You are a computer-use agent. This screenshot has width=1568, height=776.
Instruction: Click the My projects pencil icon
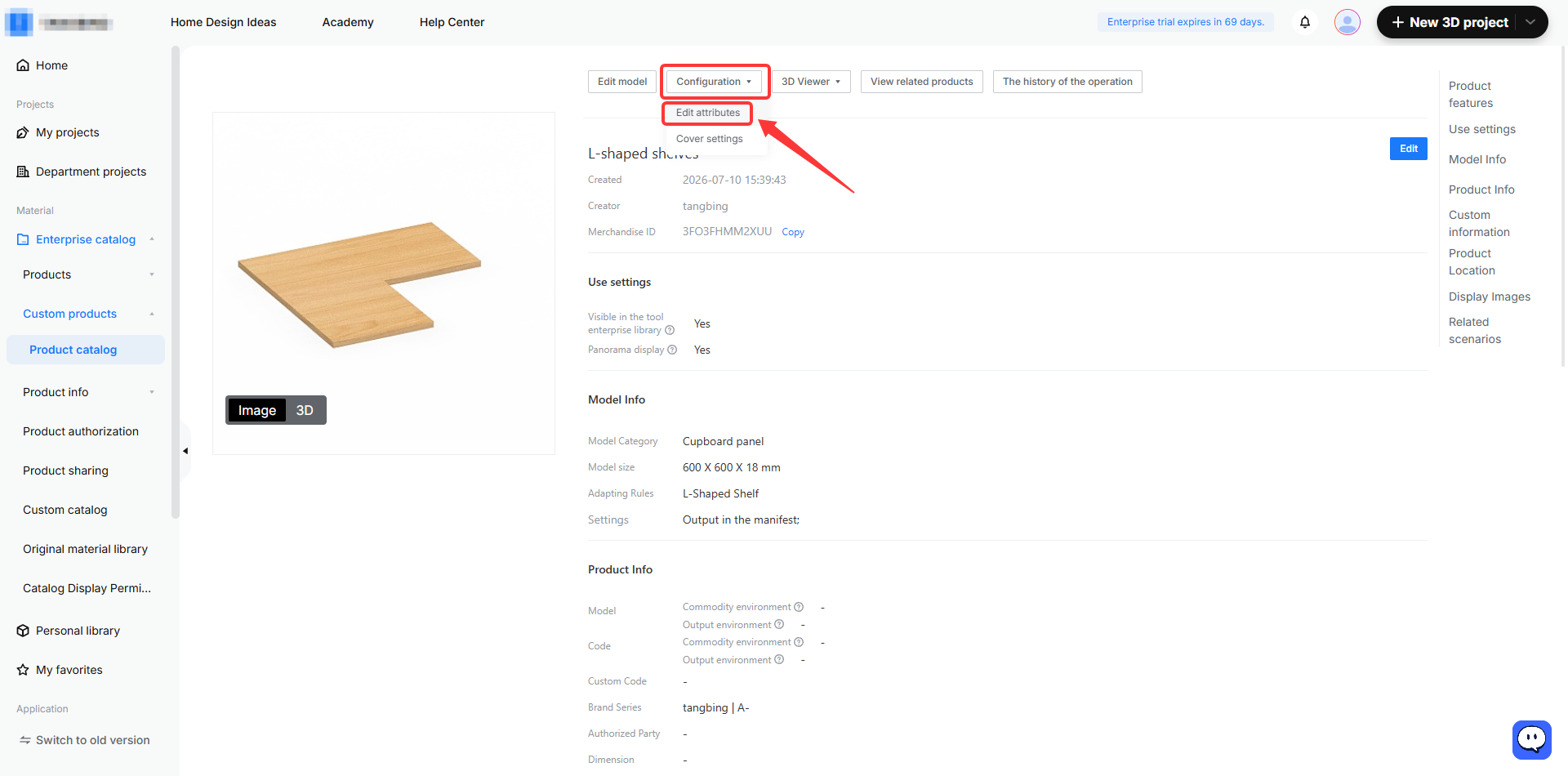(x=23, y=132)
